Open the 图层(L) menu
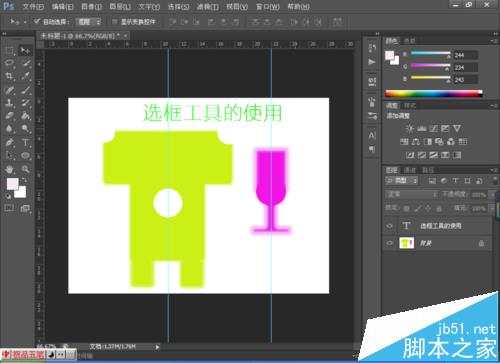 coord(120,7)
